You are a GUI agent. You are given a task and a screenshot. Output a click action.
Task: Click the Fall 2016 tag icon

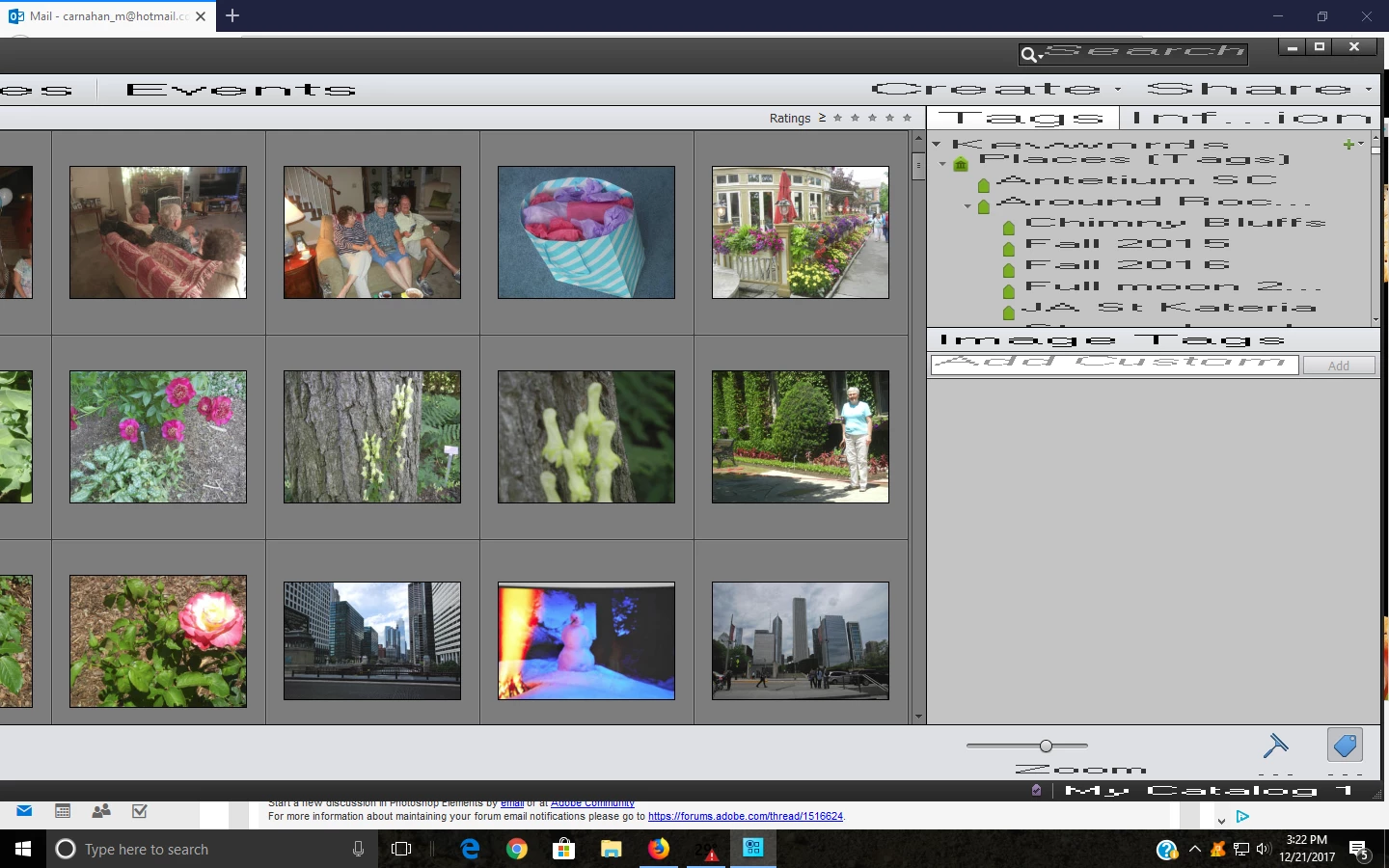pos(1008,270)
